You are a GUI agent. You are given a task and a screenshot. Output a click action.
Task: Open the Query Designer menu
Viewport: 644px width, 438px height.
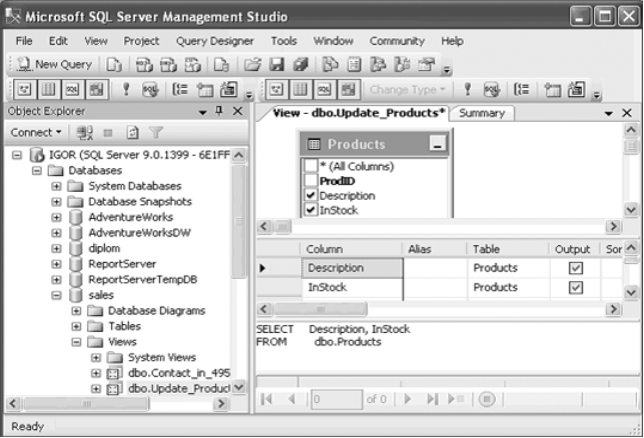click(x=215, y=41)
